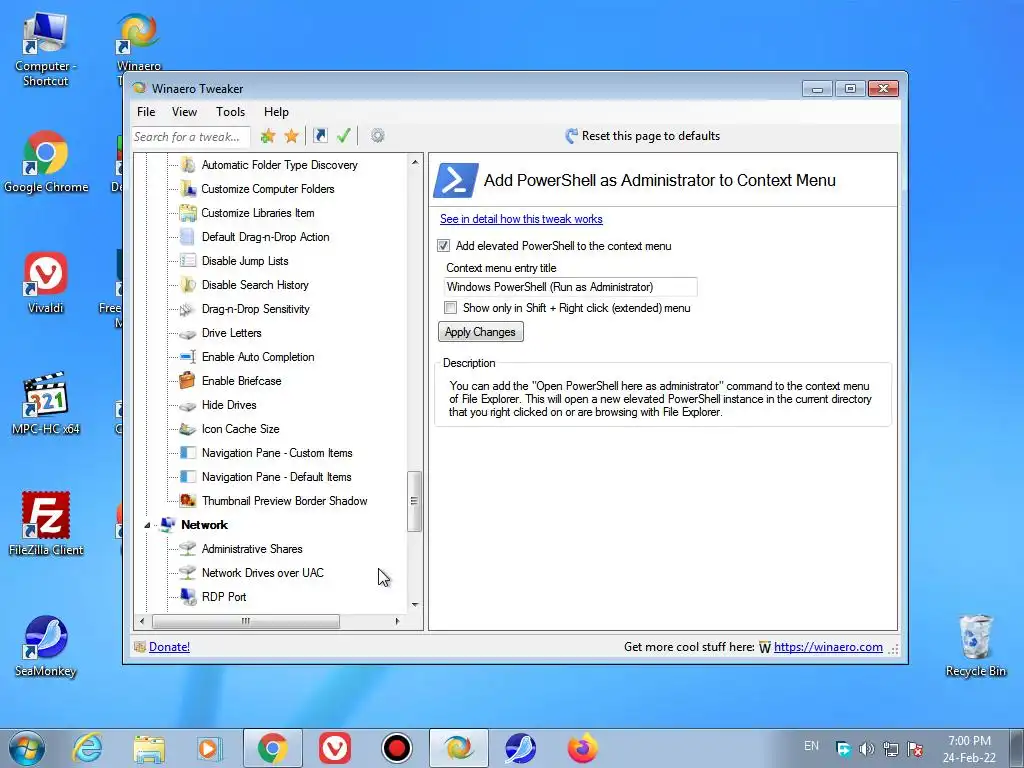Click the Apply Changes button

click(x=481, y=332)
